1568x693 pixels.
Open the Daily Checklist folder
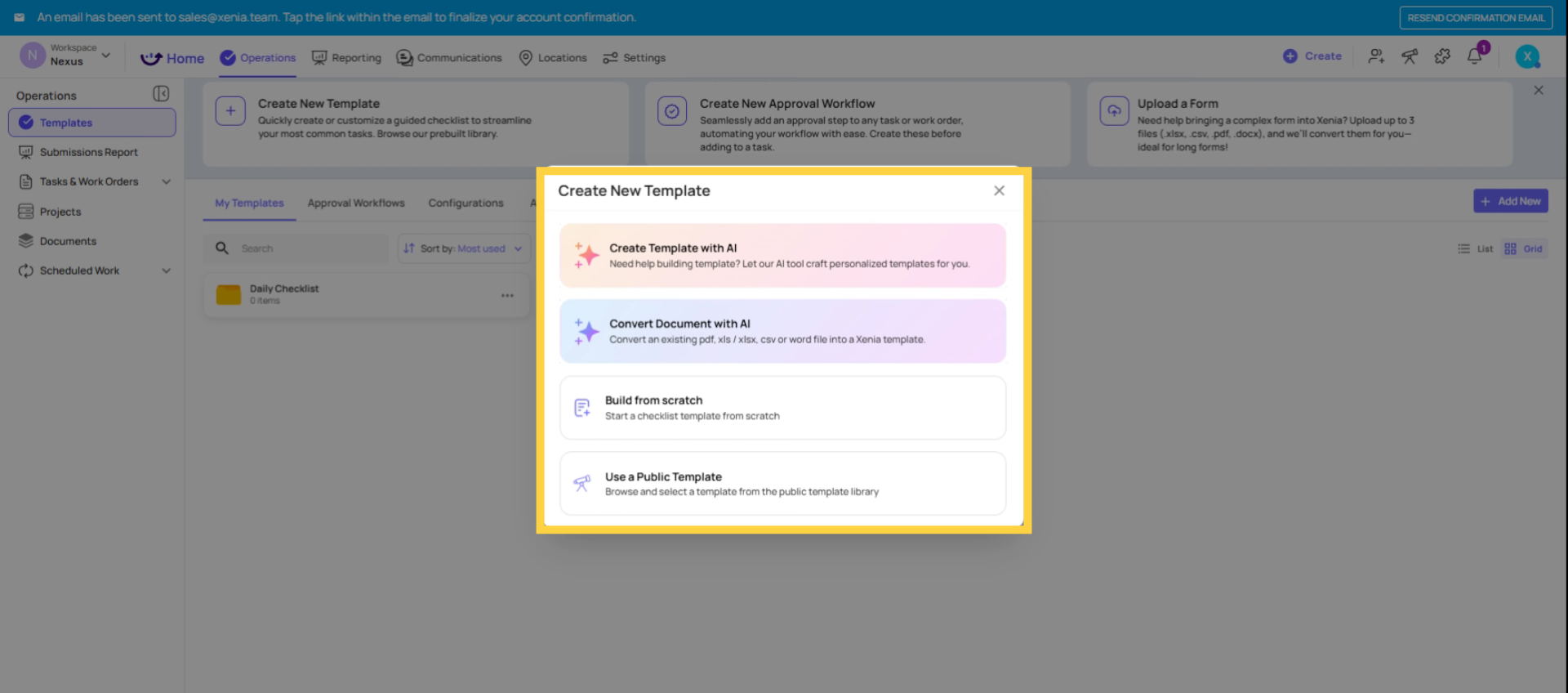[366, 295]
